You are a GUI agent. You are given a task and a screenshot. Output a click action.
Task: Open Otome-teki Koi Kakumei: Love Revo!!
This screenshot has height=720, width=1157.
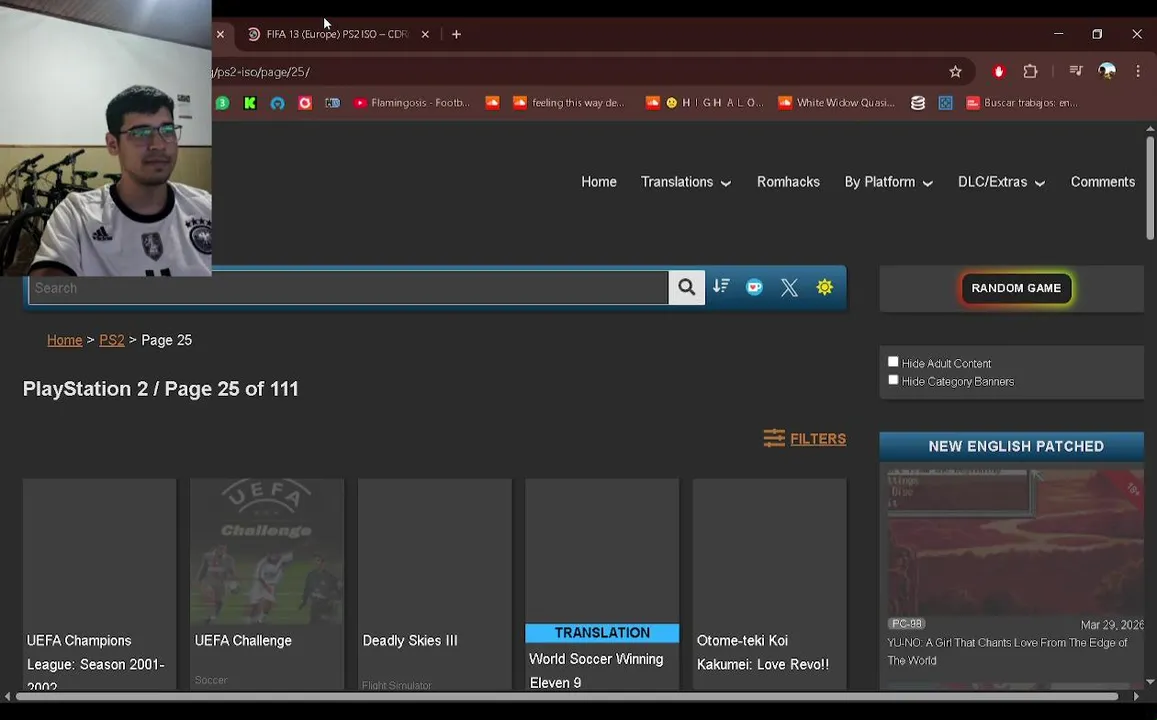point(769,583)
